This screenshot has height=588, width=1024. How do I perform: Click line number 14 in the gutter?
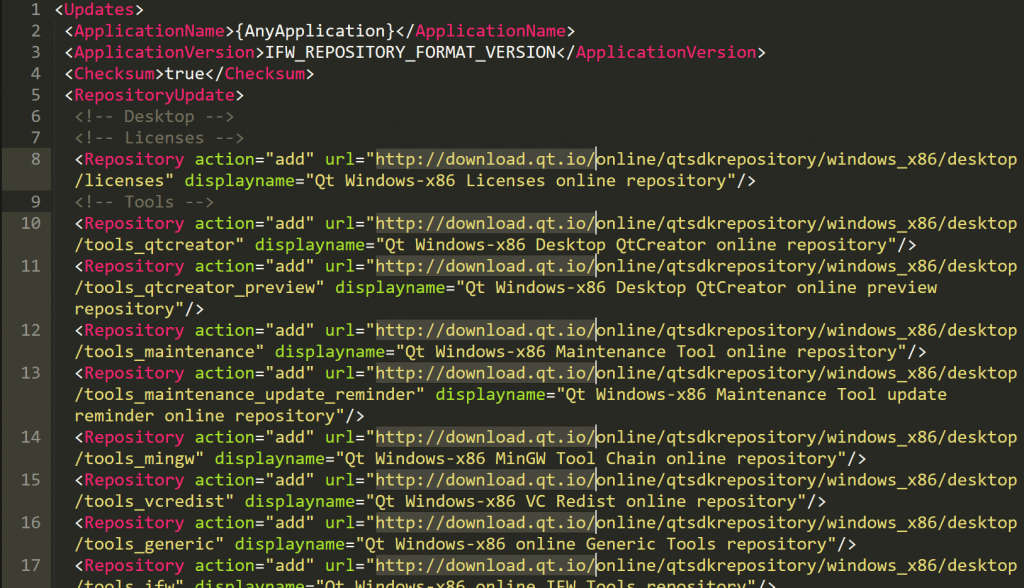pos(31,437)
